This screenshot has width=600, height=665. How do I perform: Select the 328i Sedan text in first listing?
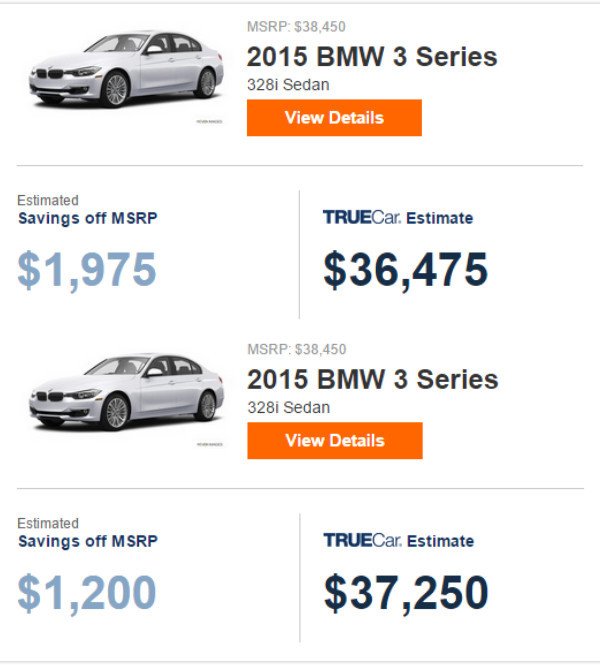[x=288, y=85]
